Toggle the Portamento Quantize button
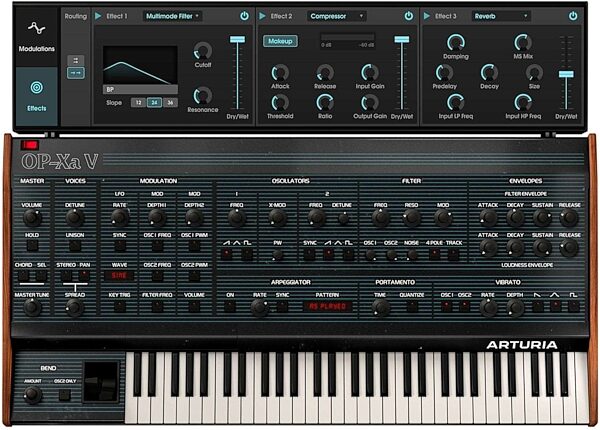 [412, 306]
